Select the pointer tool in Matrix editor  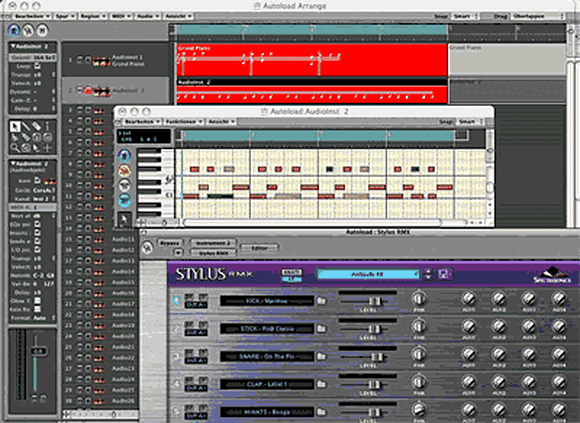point(124,219)
